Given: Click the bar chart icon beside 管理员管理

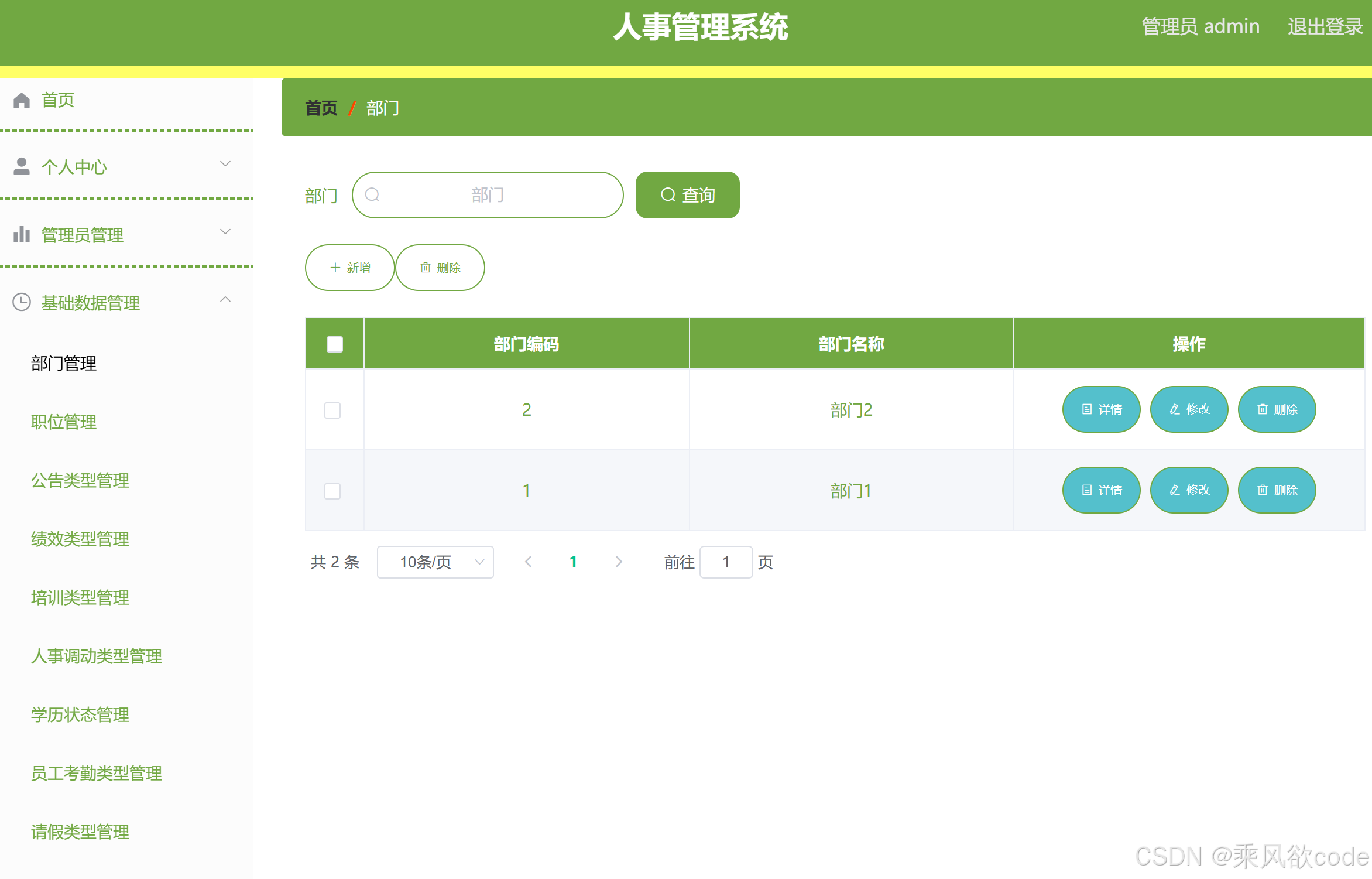Looking at the screenshot, I should pyautogui.click(x=22, y=235).
